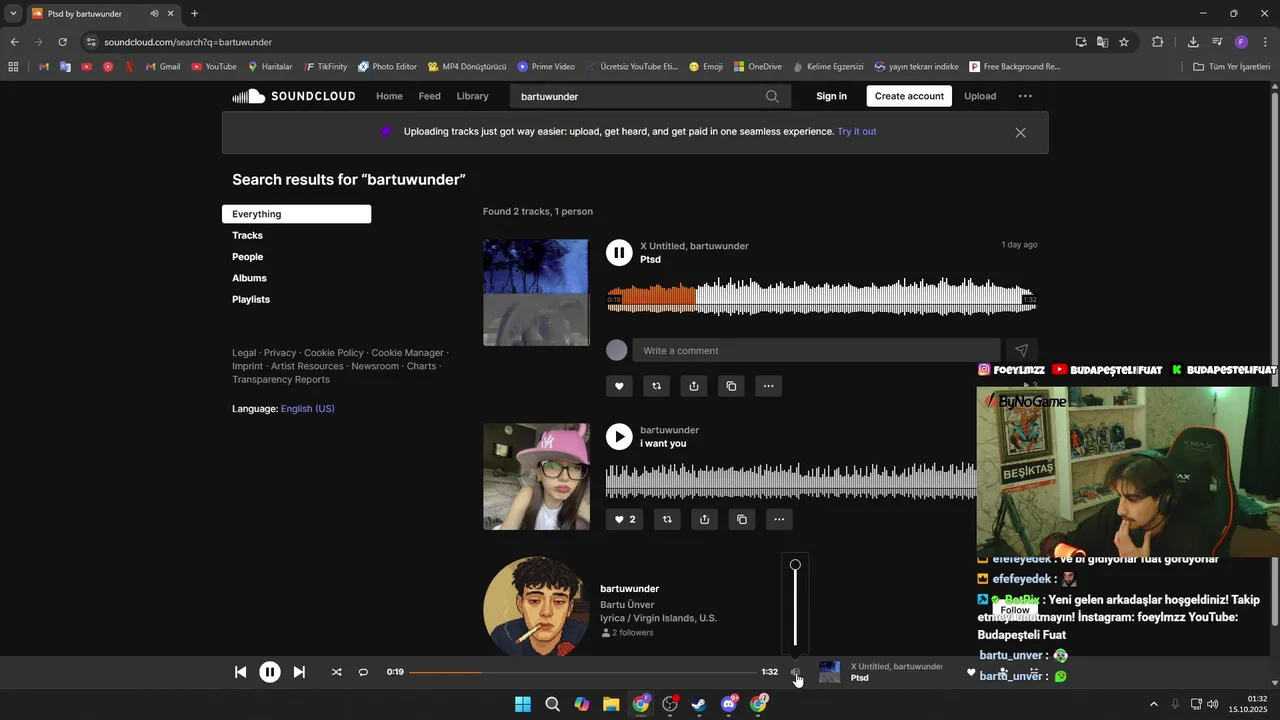1280x720 pixels.
Task: Click the SoundCloud logo
Action: click(x=294, y=96)
